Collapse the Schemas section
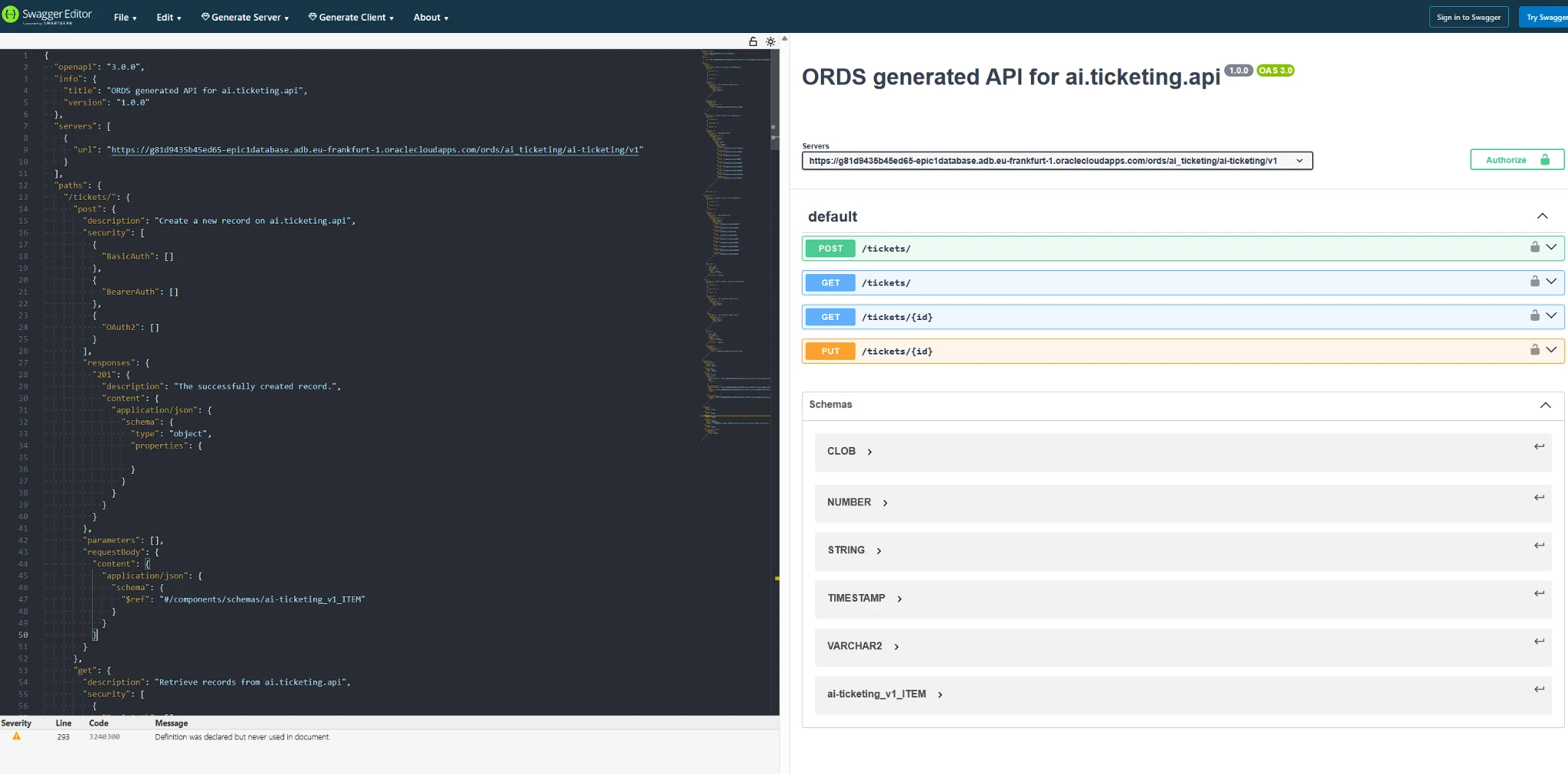 1545,405
